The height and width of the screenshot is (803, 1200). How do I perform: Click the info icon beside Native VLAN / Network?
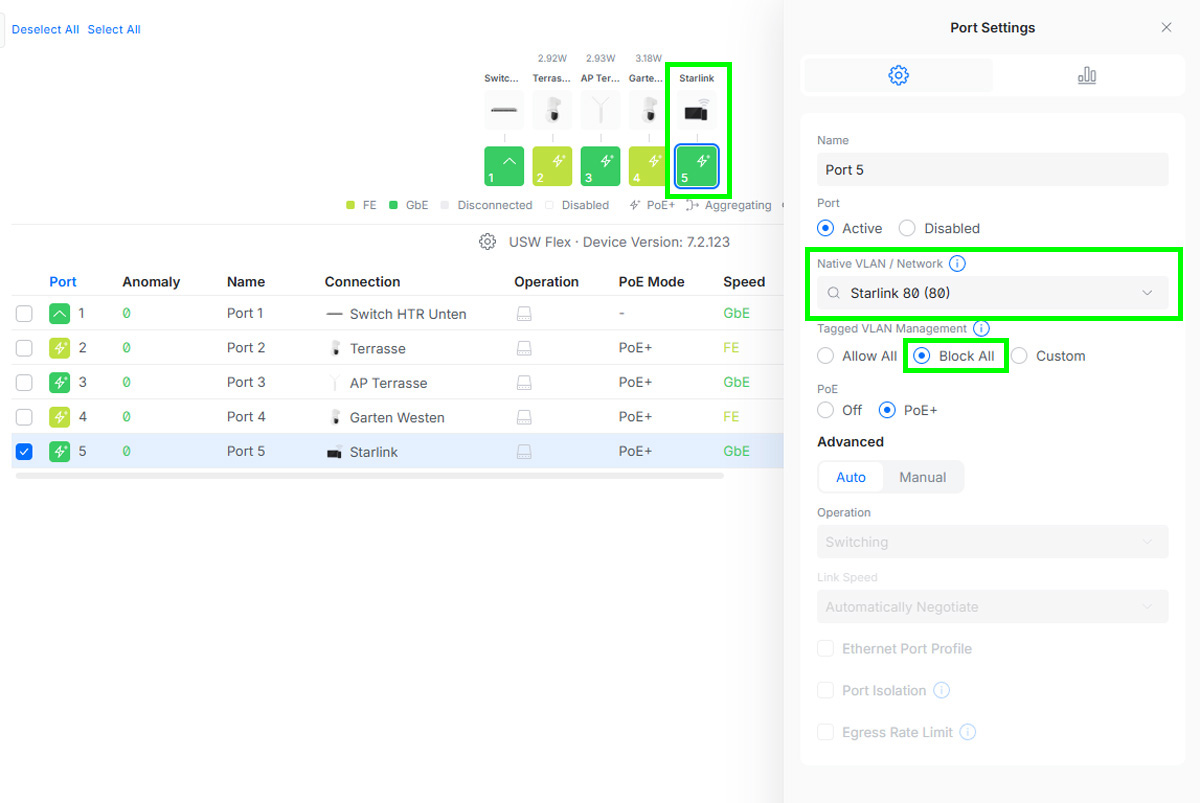click(957, 264)
